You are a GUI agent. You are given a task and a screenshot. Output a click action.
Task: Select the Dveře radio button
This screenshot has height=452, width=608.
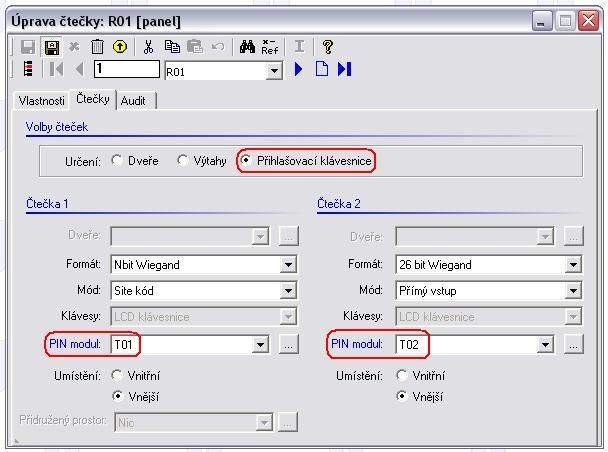[118, 161]
